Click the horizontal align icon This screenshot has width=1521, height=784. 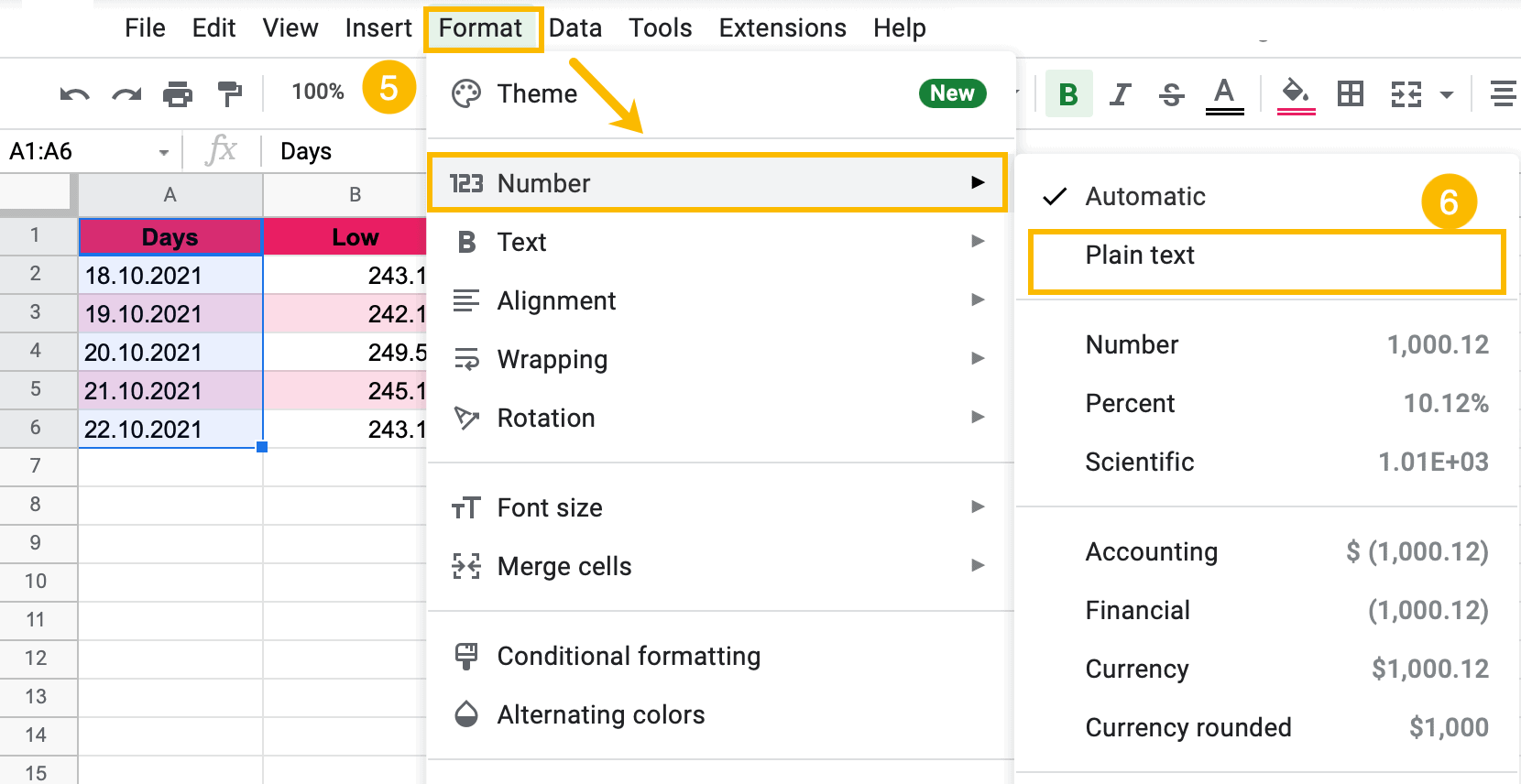[1503, 93]
